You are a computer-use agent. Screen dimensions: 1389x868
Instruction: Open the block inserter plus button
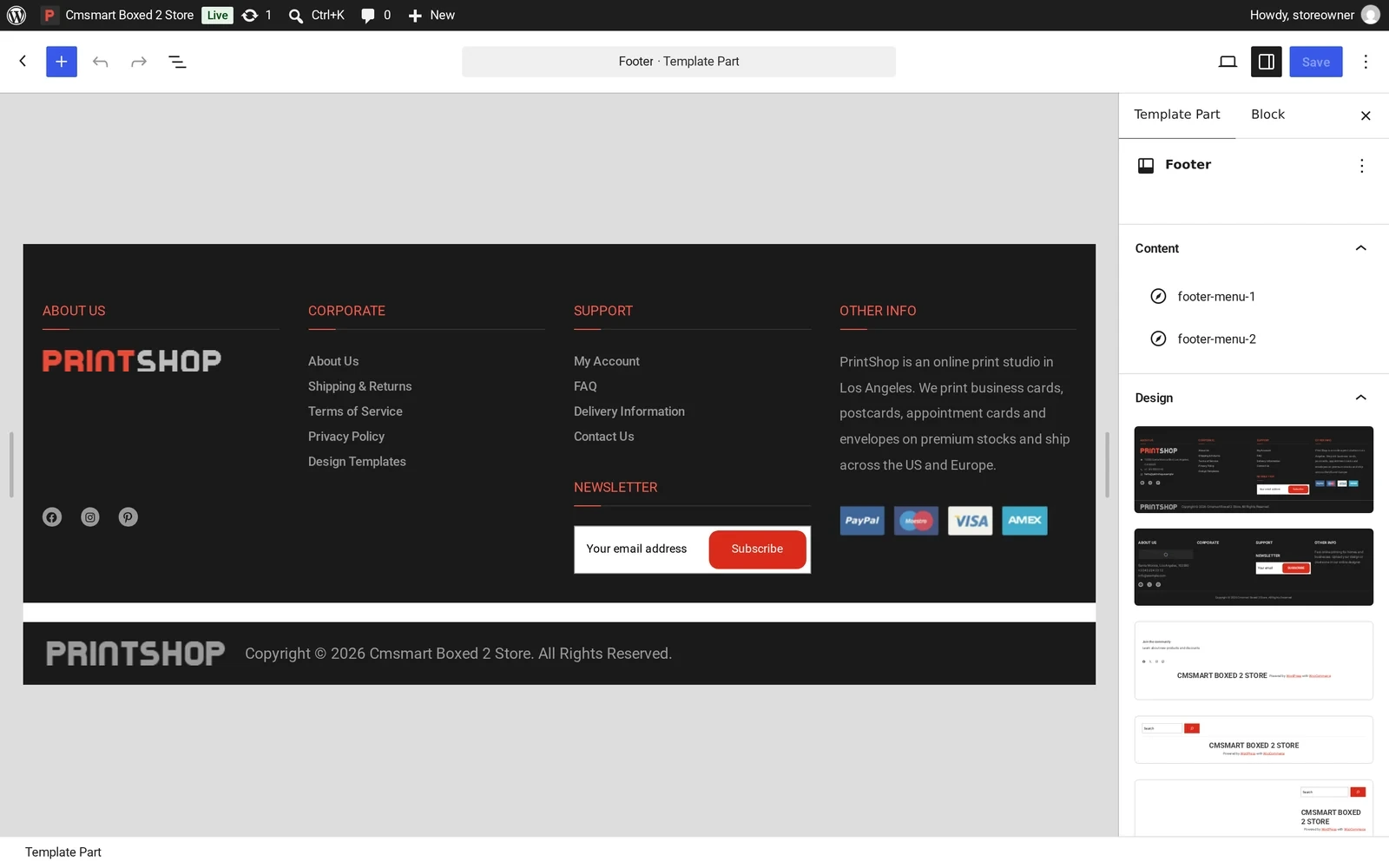tap(62, 62)
